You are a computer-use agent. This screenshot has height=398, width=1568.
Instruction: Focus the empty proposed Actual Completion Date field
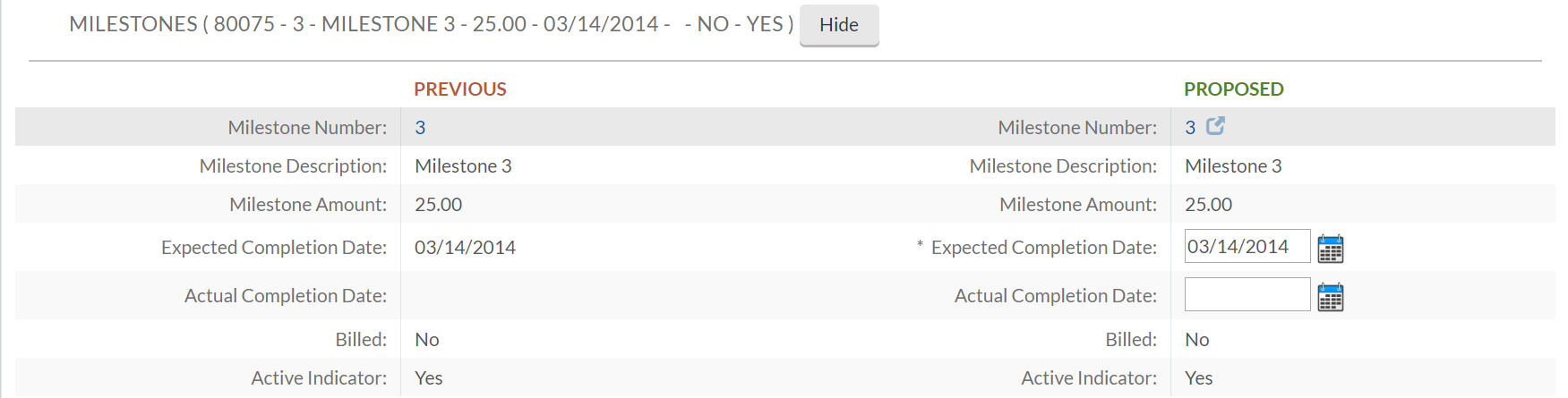[x=1247, y=295]
